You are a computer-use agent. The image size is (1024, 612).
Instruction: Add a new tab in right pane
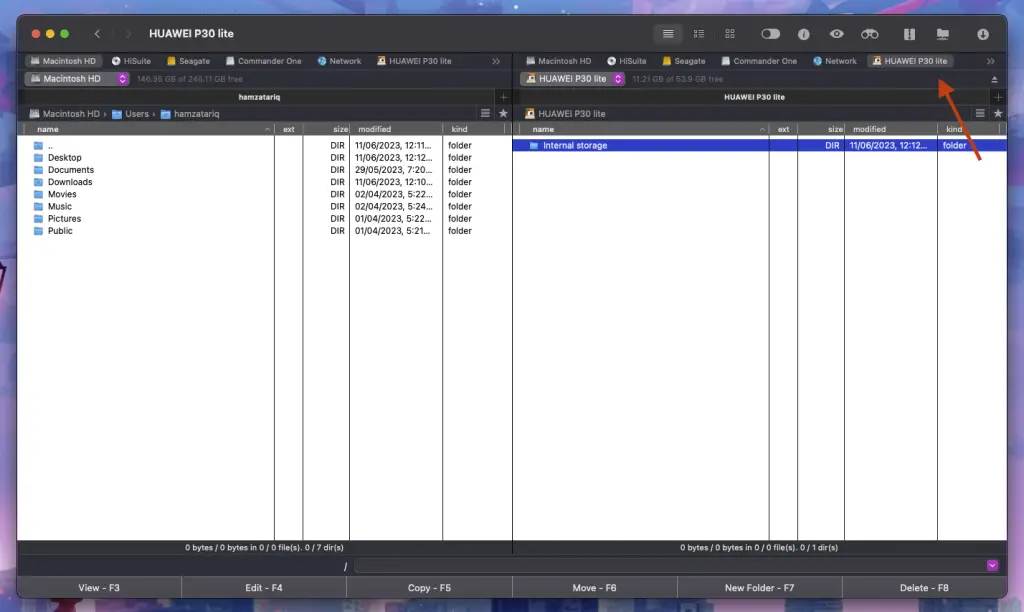pos(998,97)
